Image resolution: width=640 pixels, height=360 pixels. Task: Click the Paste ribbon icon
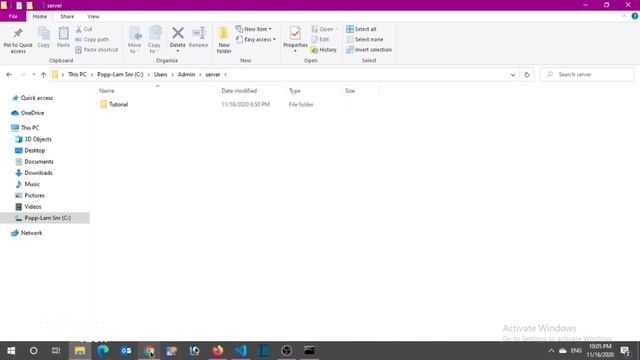pyautogui.click(x=63, y=33)
